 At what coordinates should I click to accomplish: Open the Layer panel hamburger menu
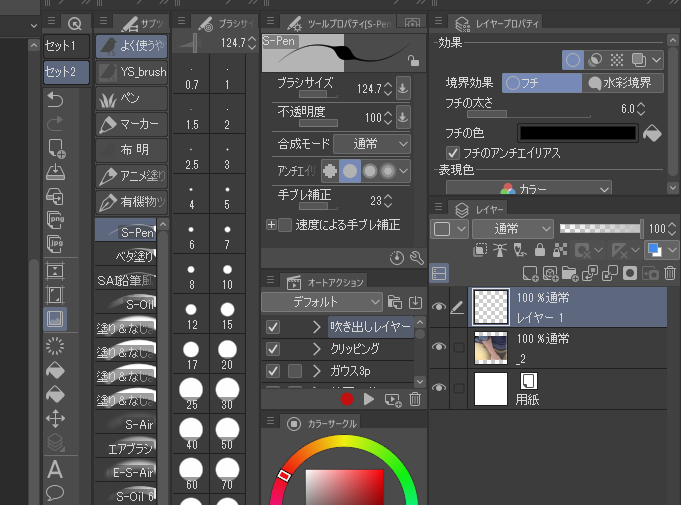(x=438, y=207)
